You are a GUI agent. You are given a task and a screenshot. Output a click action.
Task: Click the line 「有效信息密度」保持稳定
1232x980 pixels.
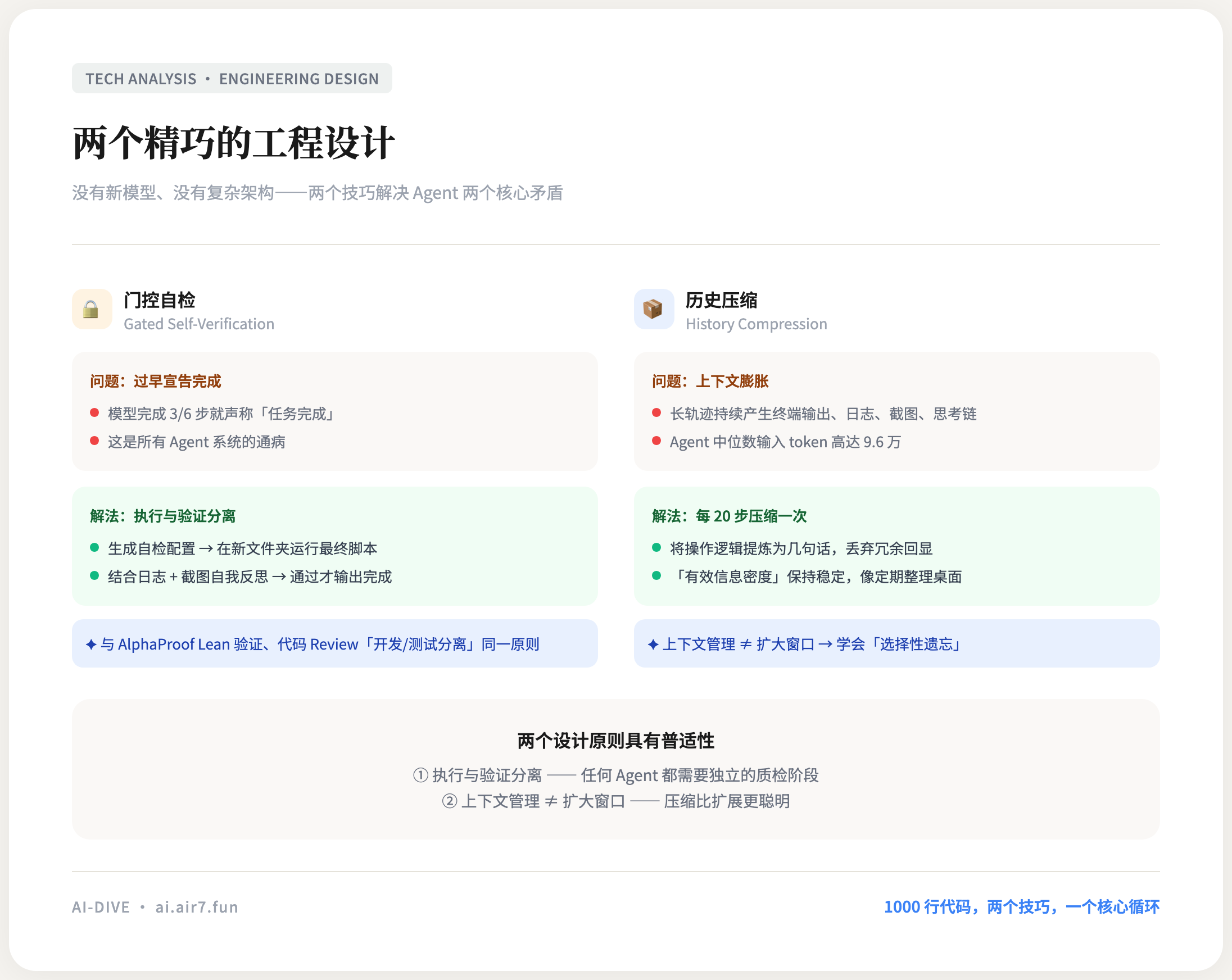click(816, 577)
